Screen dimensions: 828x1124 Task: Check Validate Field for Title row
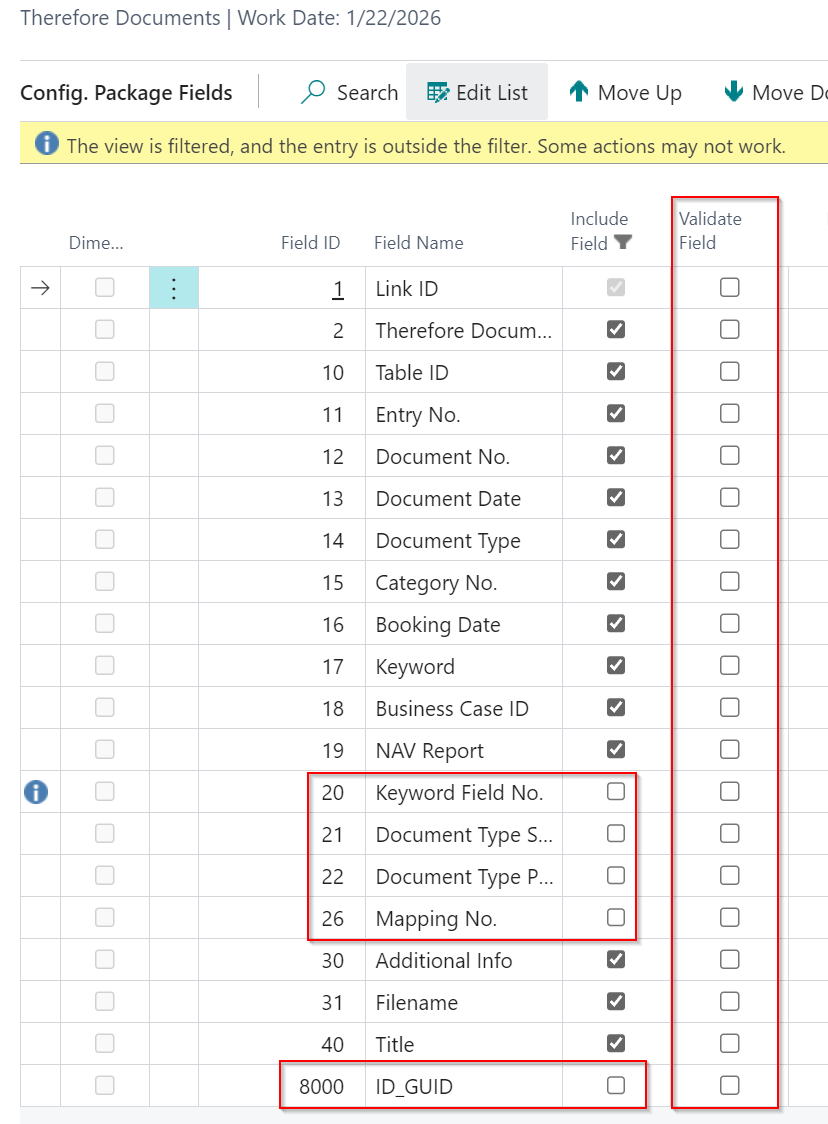click(730, 1044)
